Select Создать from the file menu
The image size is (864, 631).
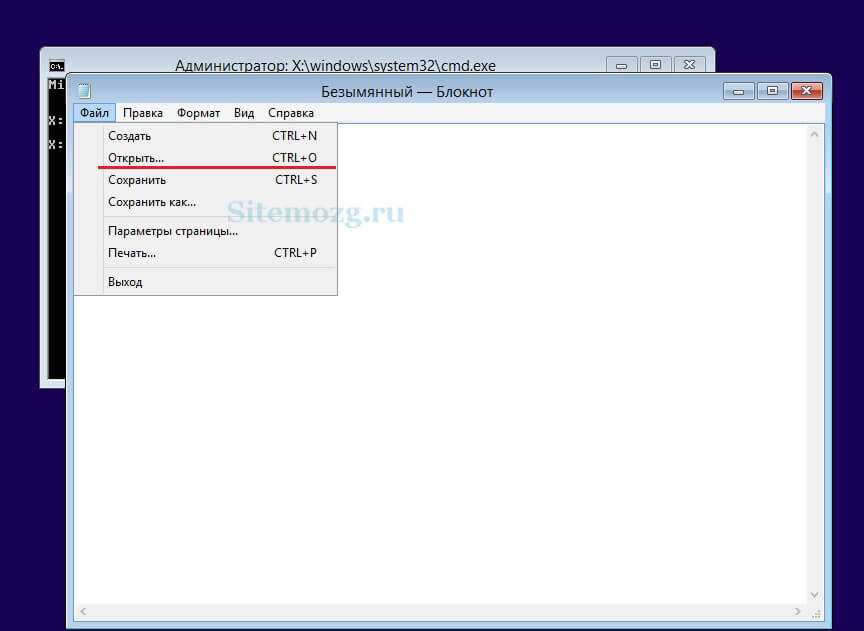point(130,136)
